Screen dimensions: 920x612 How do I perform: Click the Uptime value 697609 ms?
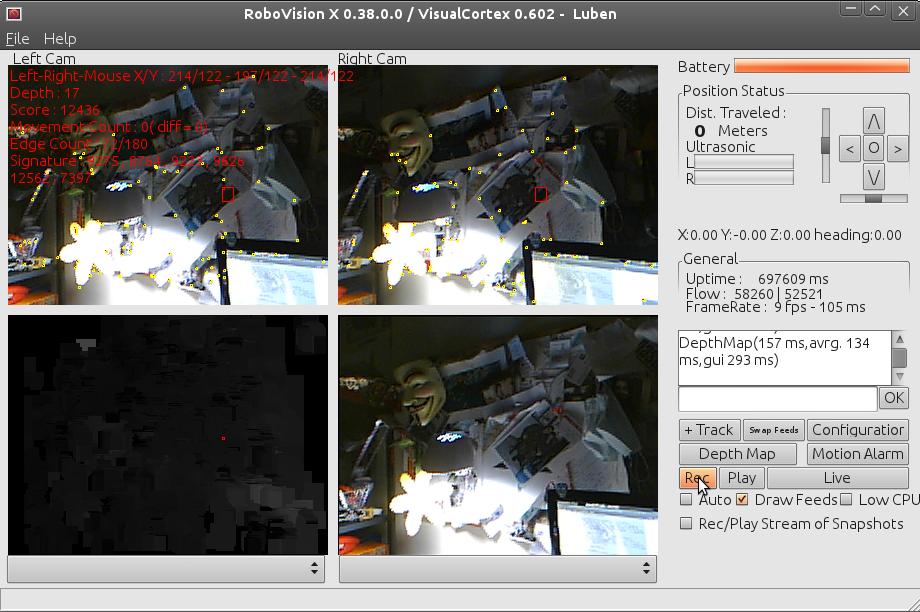pos(793,279)
